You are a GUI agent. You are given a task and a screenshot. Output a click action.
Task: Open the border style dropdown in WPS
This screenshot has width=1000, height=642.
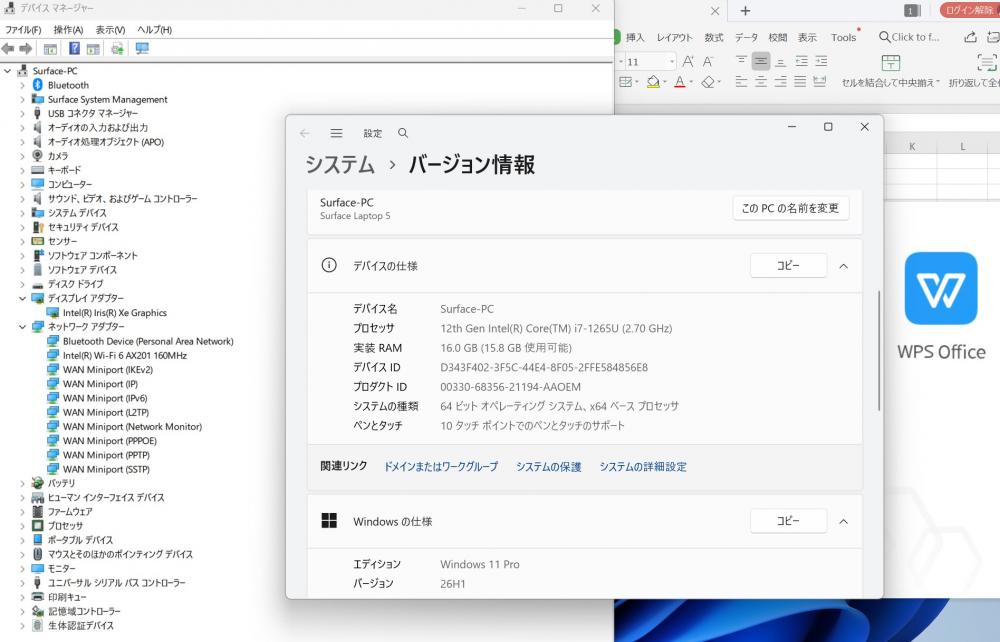637,82
